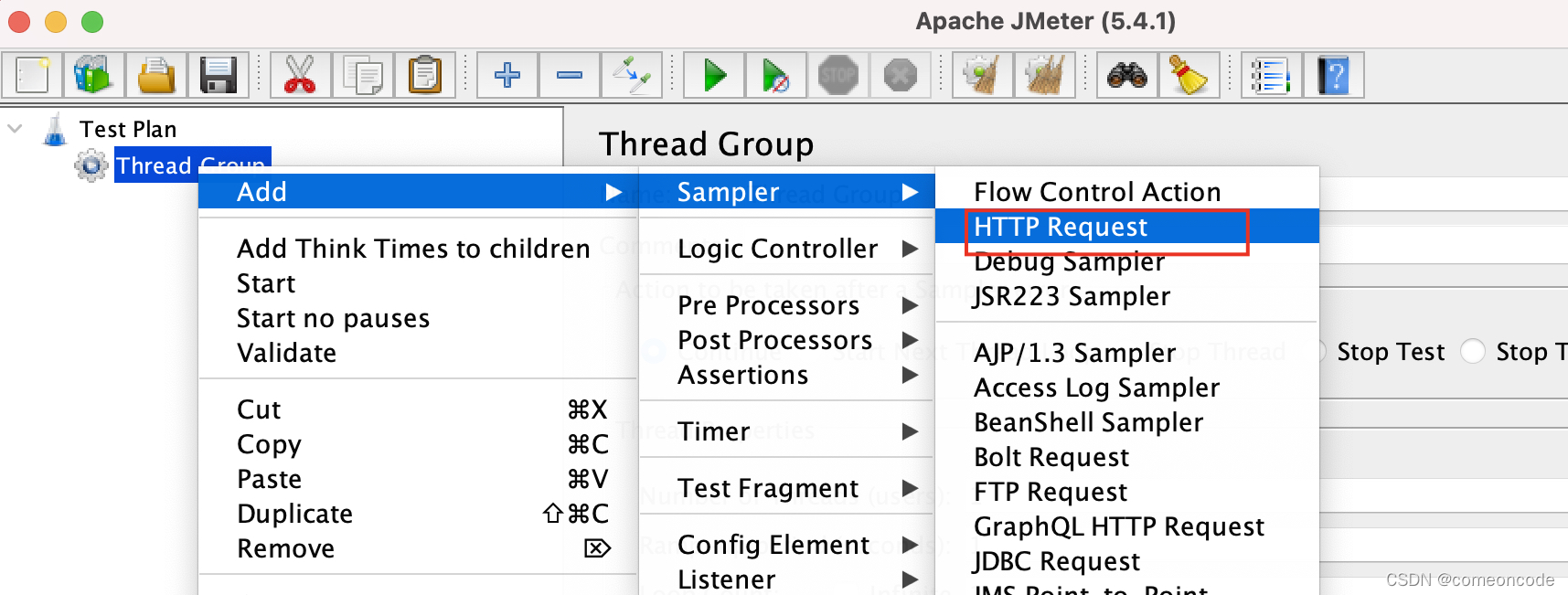Click the Stop test icon

click(838, 75)
